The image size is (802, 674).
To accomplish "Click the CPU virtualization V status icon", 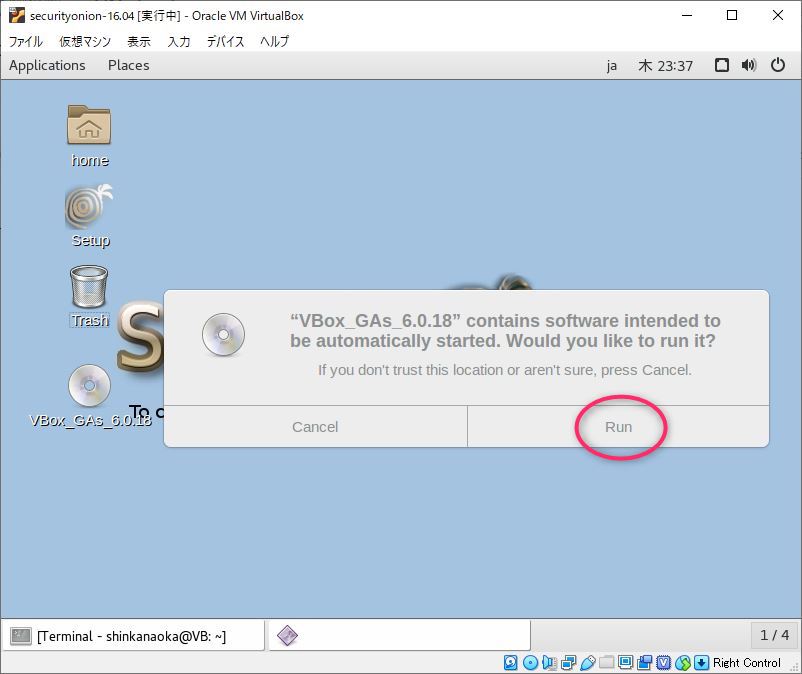I will 663,663.
